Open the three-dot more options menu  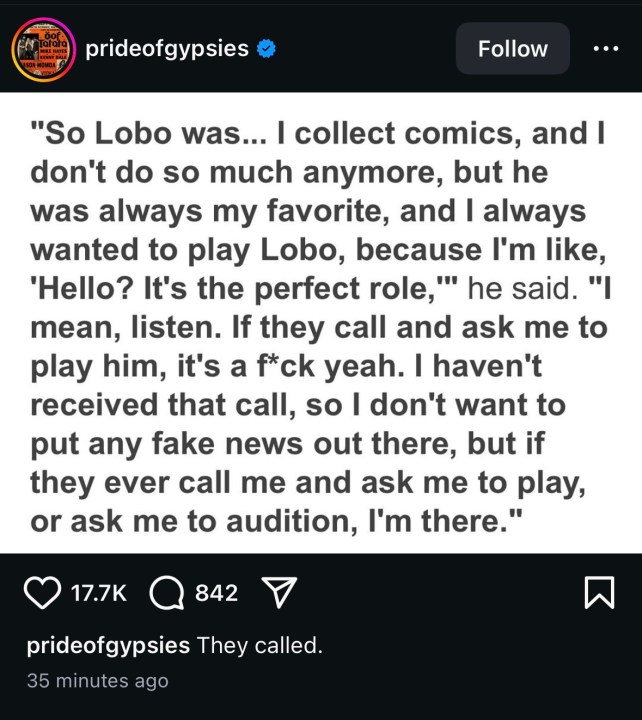(x=606, y=48)
